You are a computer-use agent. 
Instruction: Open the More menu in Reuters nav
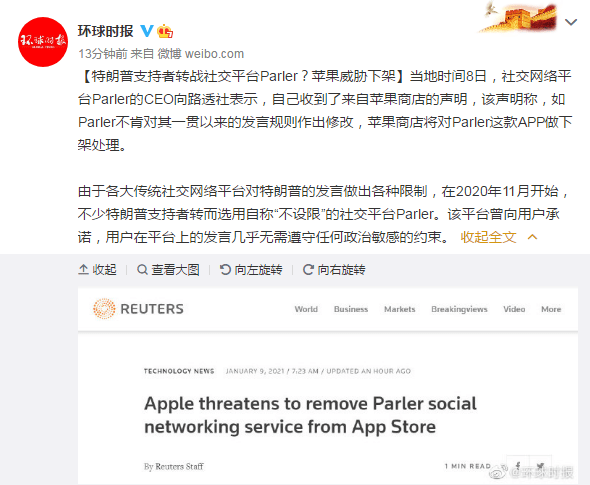(551, 309)
